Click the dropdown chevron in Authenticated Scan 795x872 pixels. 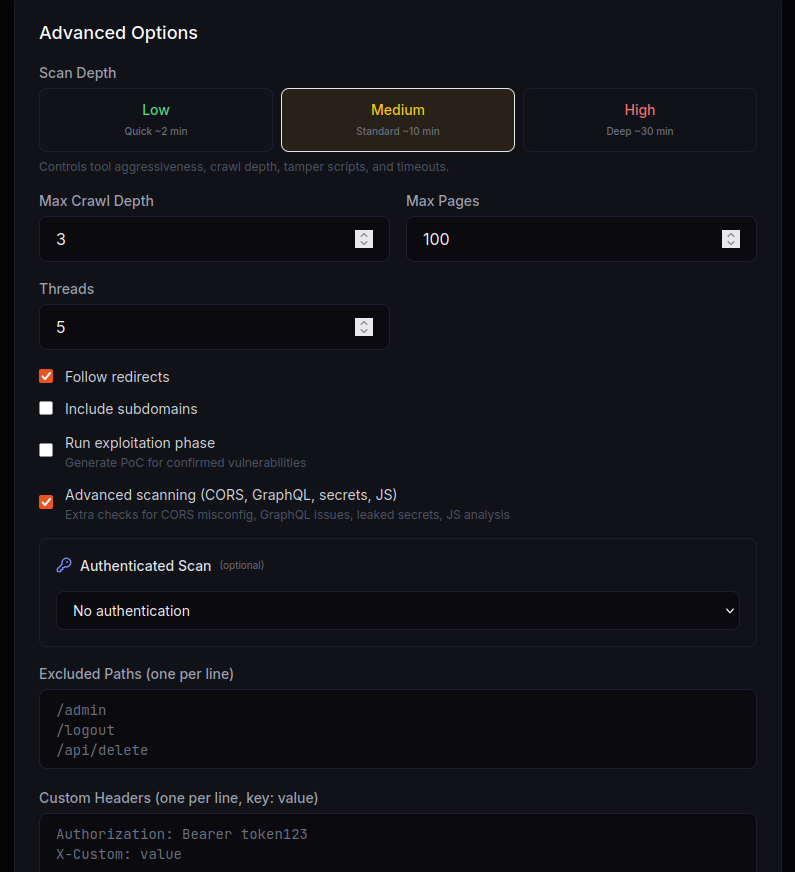point(729,611)
